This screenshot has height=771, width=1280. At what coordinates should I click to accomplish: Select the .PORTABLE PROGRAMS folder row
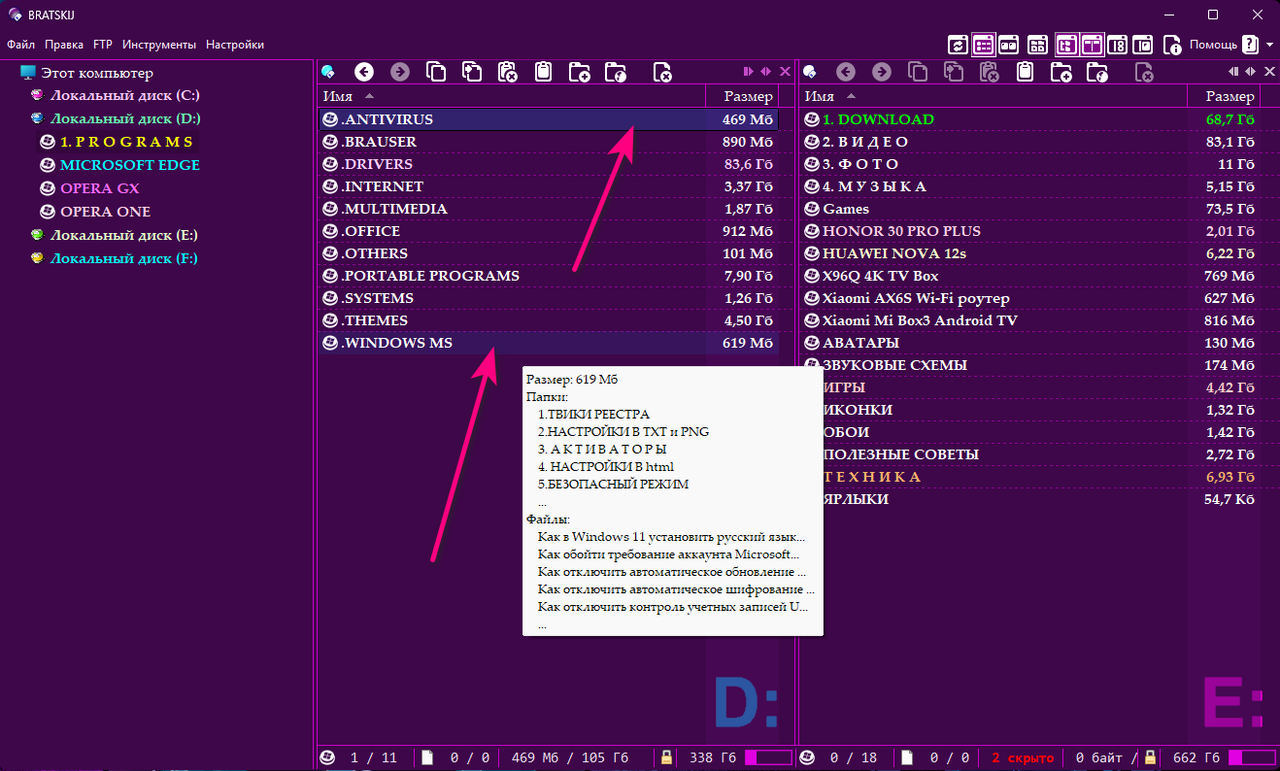coord(549,276)
